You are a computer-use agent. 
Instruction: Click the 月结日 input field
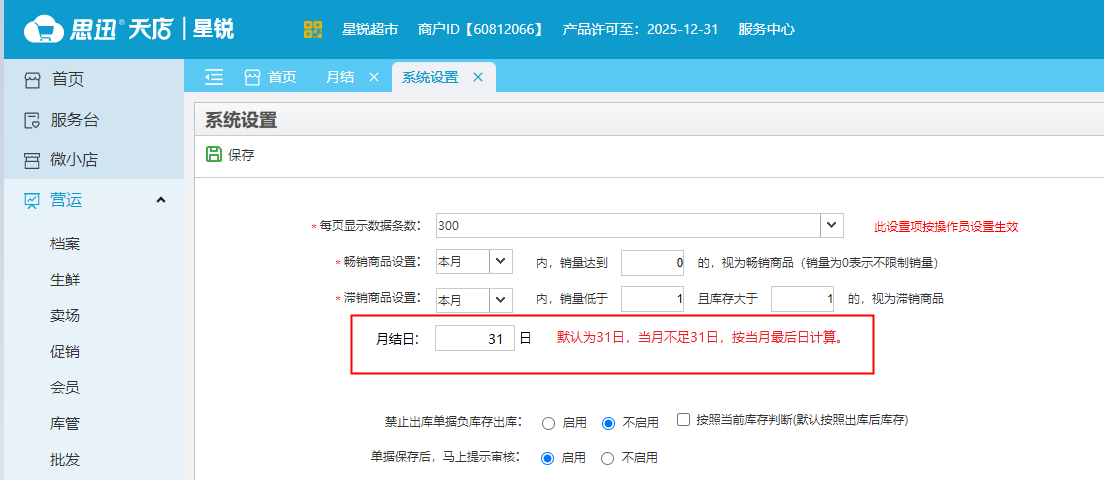(475, 338)
